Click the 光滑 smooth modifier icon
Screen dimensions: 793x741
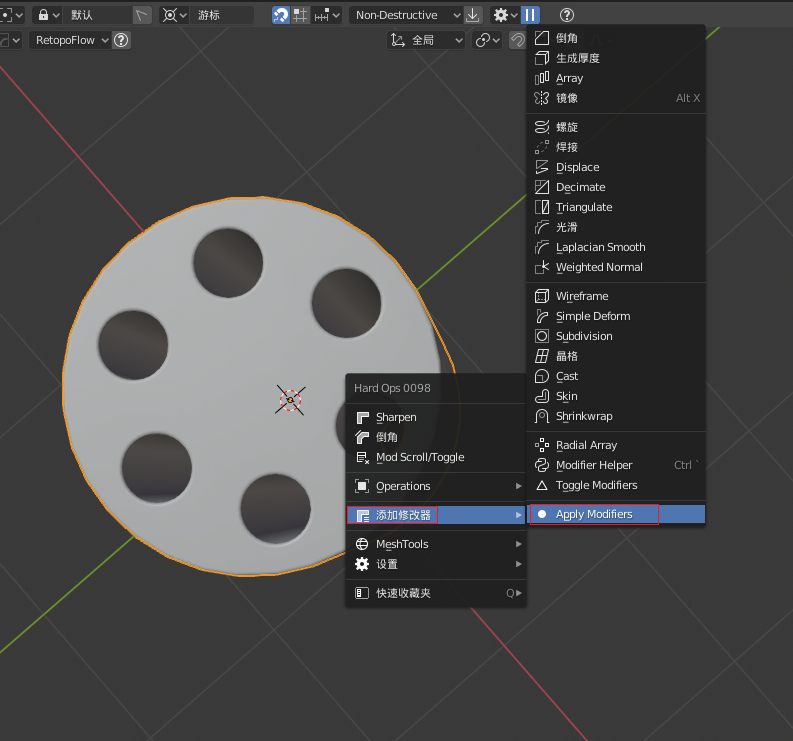pyautogui.click(x=542, y=227)
